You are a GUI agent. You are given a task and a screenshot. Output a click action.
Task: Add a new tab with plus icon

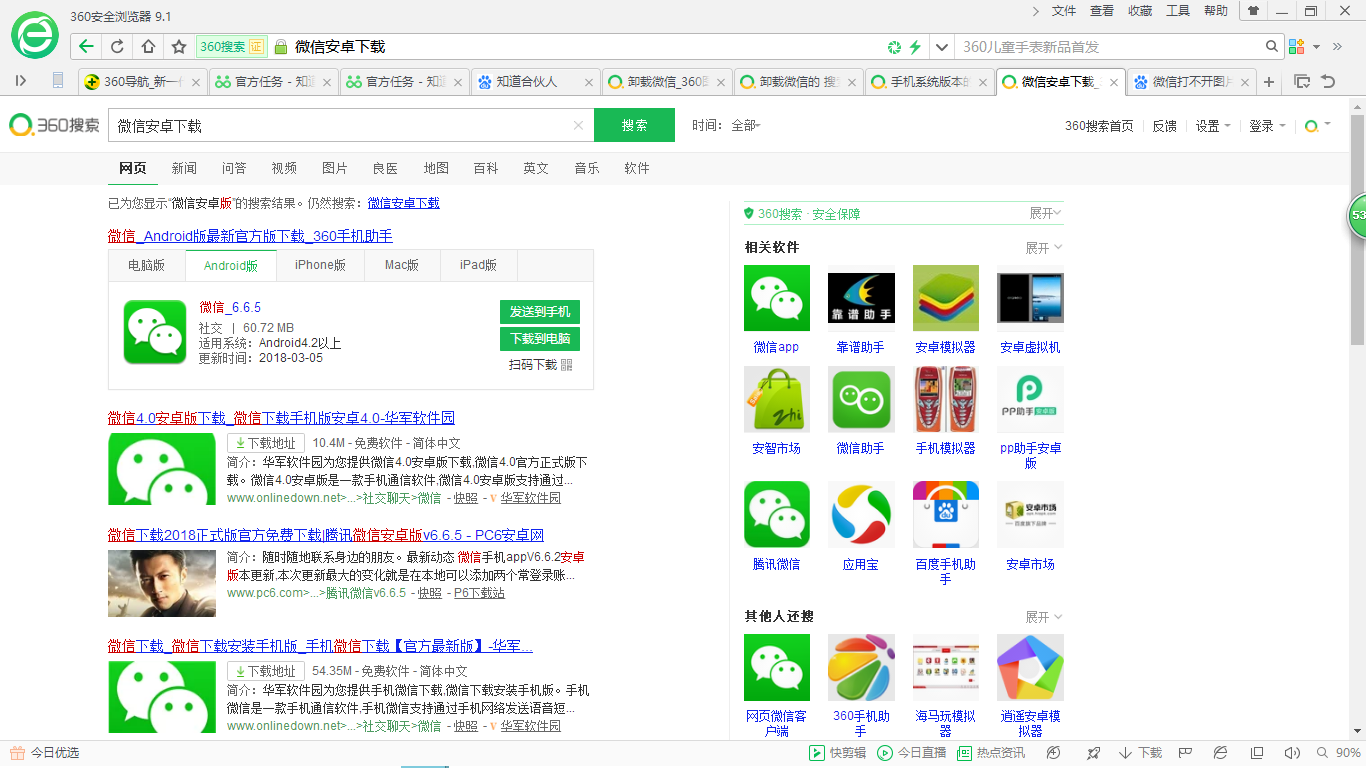point(1269,81)
